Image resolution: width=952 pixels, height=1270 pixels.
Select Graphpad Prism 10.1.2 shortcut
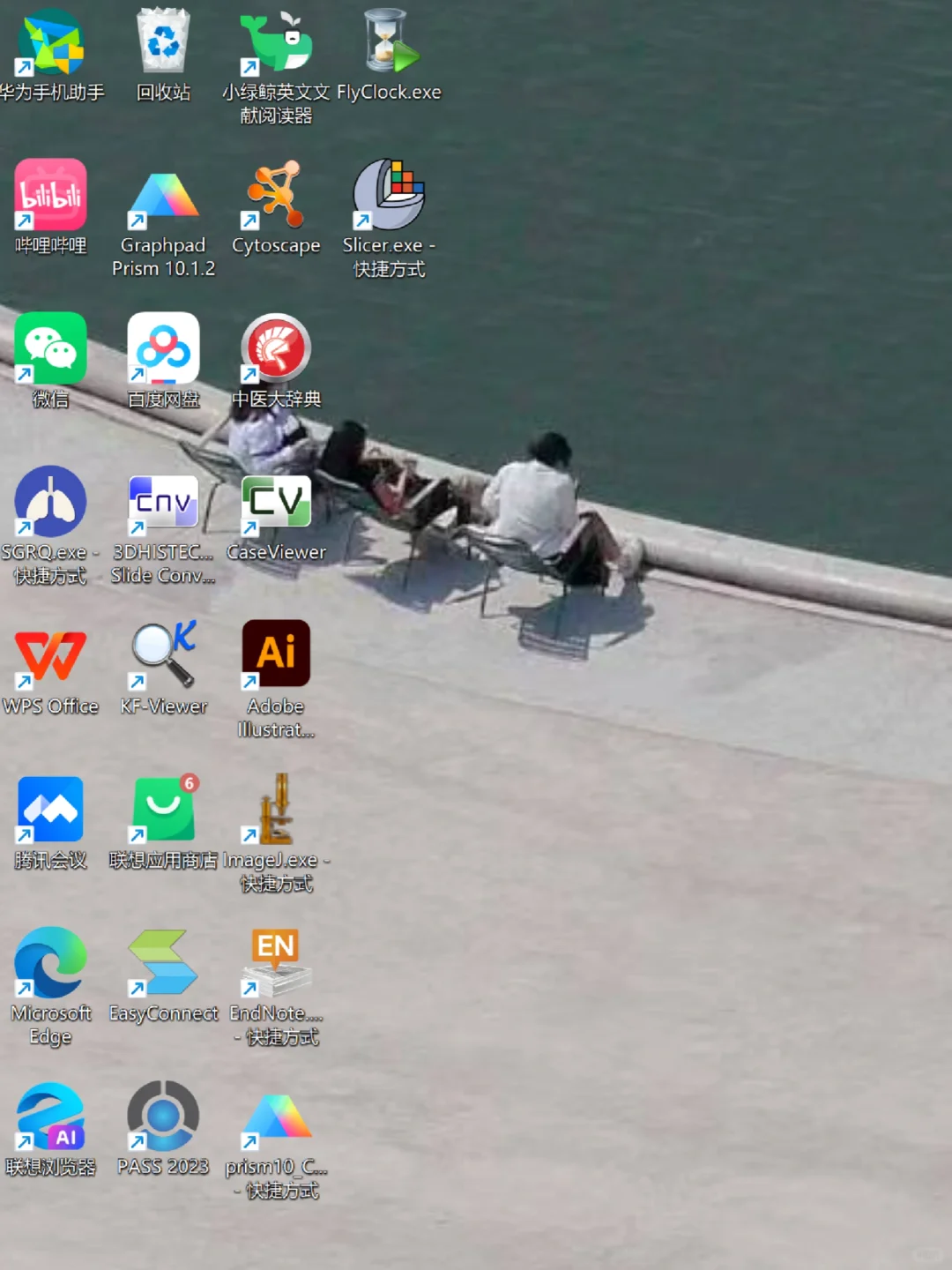coord(163,196)
